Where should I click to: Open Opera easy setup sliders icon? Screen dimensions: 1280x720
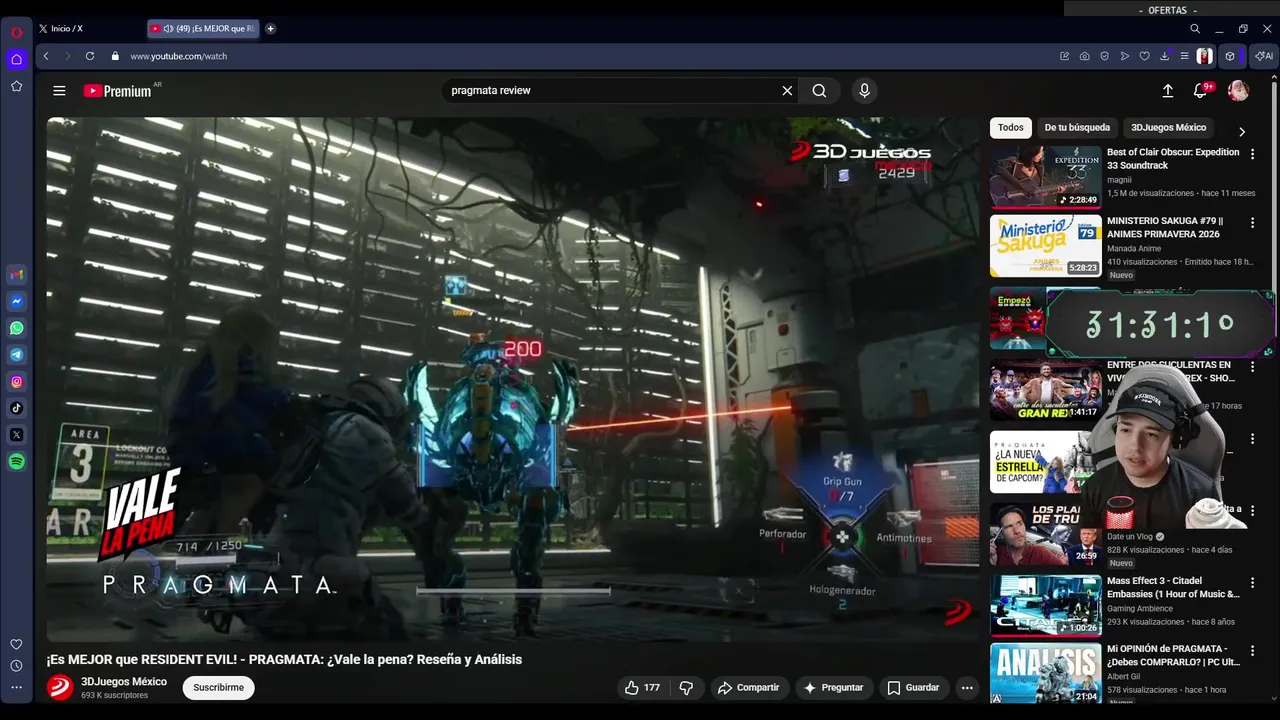click(x=1184, y=56)
